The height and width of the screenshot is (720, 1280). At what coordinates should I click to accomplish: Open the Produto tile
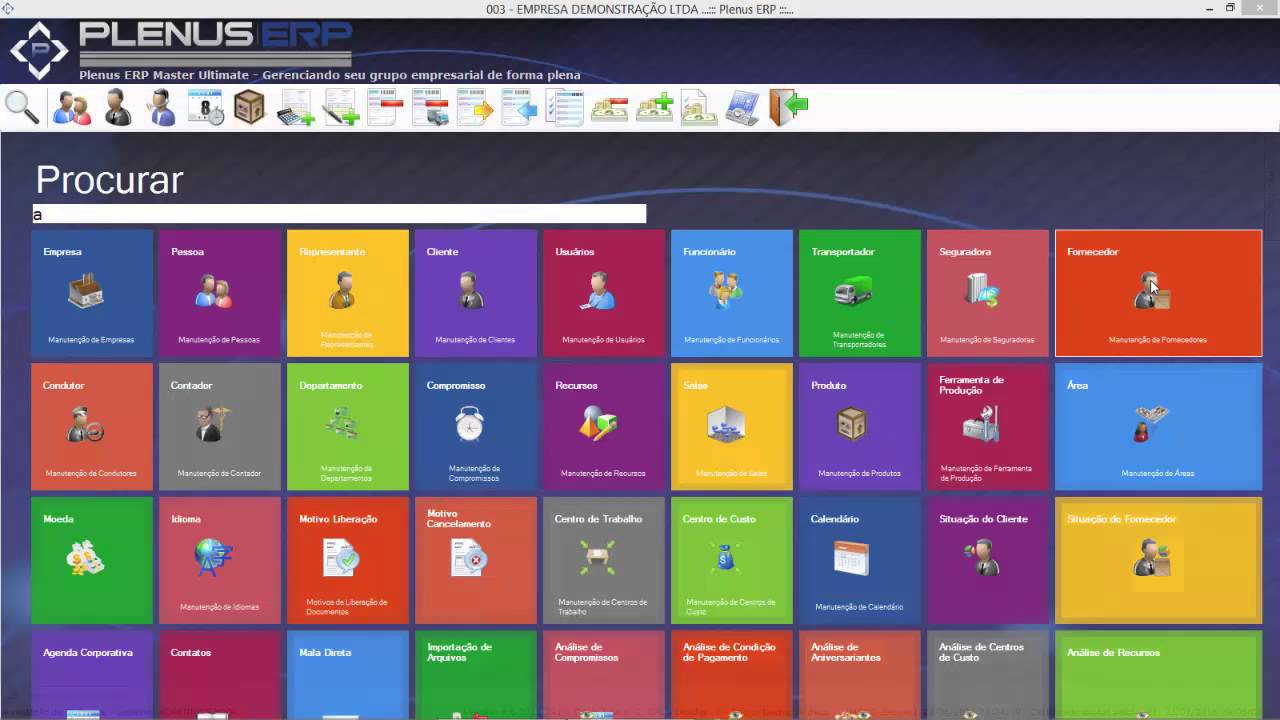point(860,427)
